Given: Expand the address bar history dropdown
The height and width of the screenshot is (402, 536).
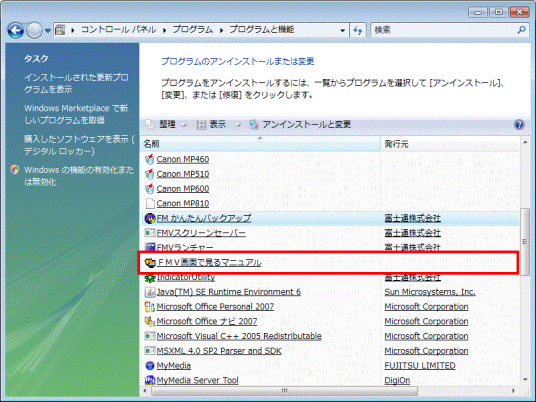Looking at the screenshot, I should pyautogui.click(x=342, y=30).
